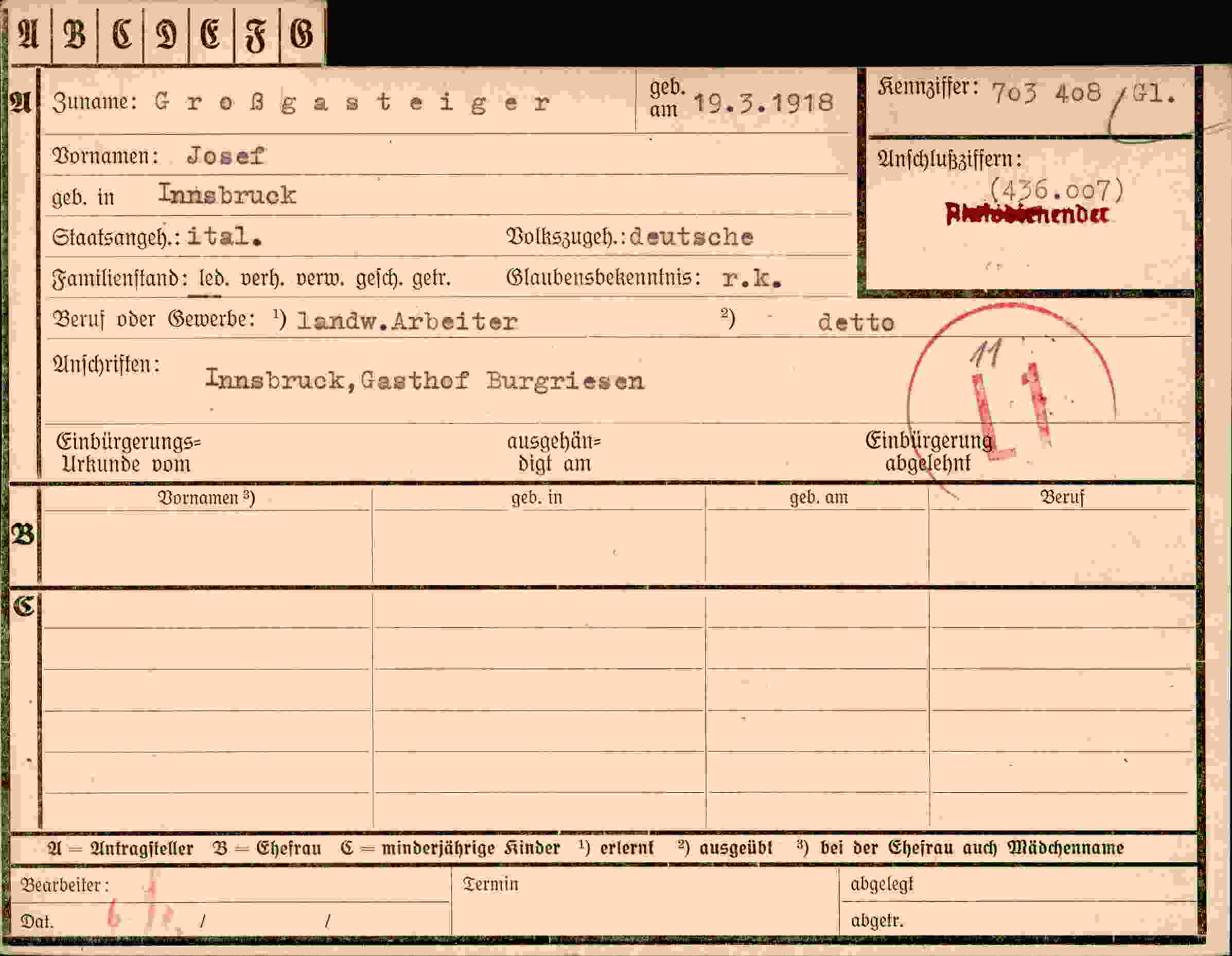Click the 'Anschlußziffern:' label
Viewport: 1232px width, 956px height.
click(x=949, y=159)
